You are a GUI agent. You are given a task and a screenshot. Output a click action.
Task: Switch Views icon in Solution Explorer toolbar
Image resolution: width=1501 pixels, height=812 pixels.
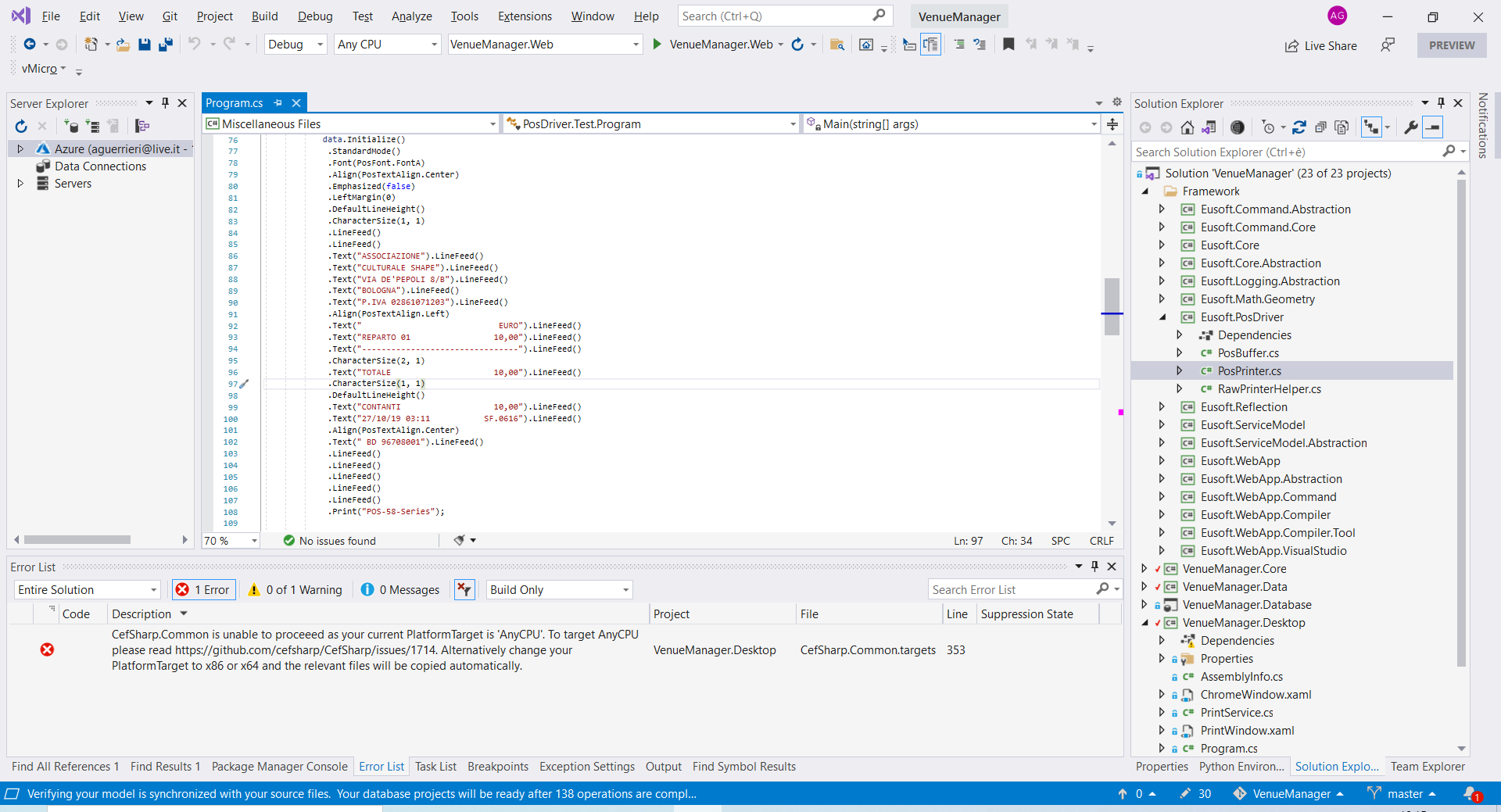pyautogui.click(x=1209, y=127)
